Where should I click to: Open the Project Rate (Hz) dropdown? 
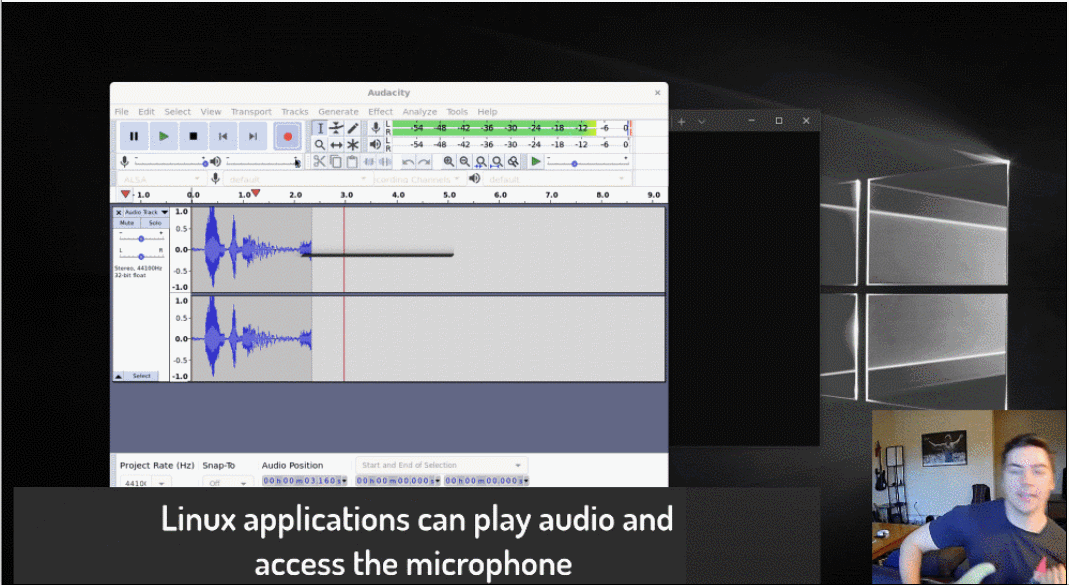click(x=161, y=483)
